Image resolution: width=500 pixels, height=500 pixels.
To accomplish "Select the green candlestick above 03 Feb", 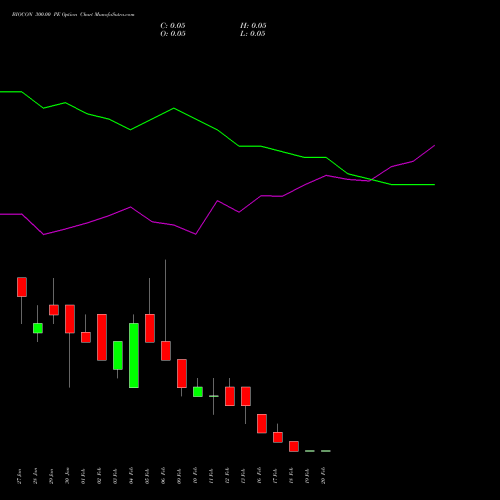I will click(118, 355).
